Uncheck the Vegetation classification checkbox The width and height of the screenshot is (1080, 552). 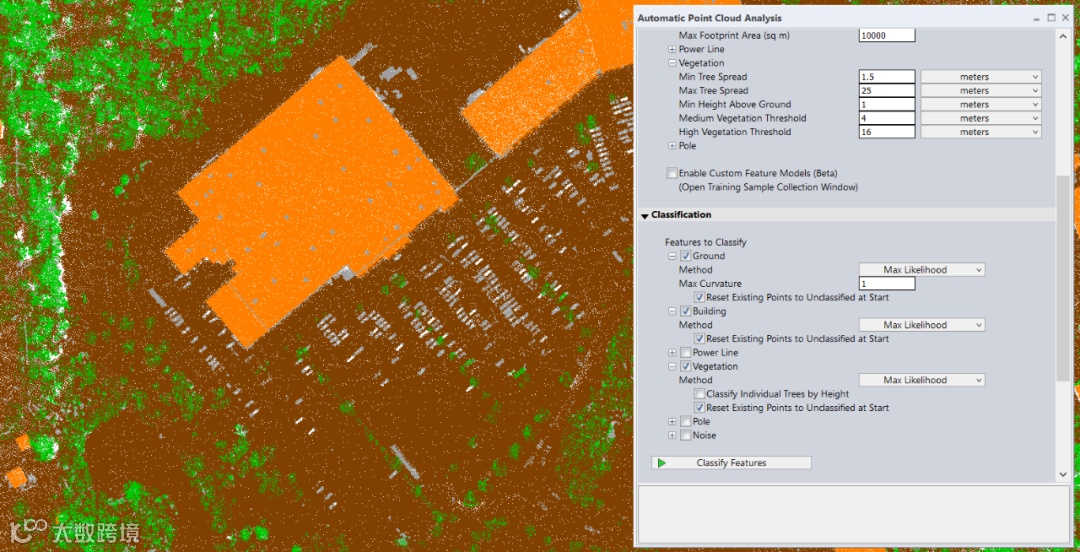(685, 366)
